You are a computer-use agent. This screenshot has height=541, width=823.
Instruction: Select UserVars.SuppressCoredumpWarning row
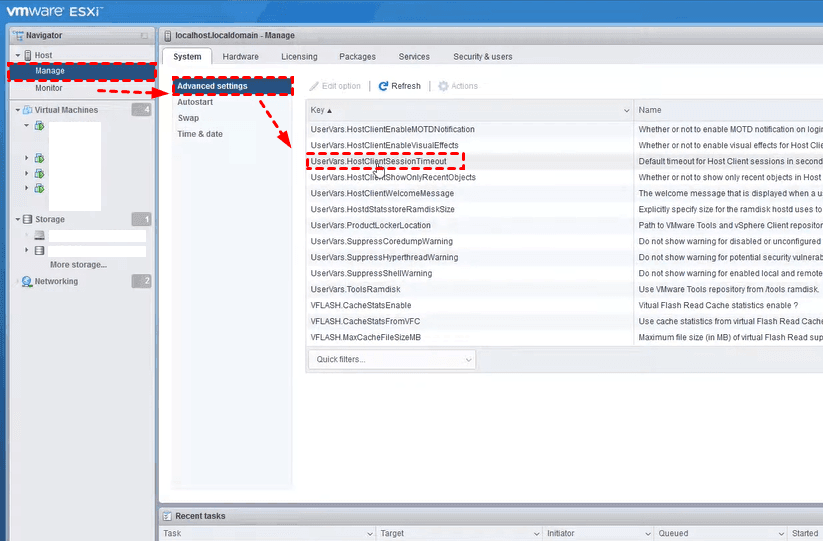(565, 241)
